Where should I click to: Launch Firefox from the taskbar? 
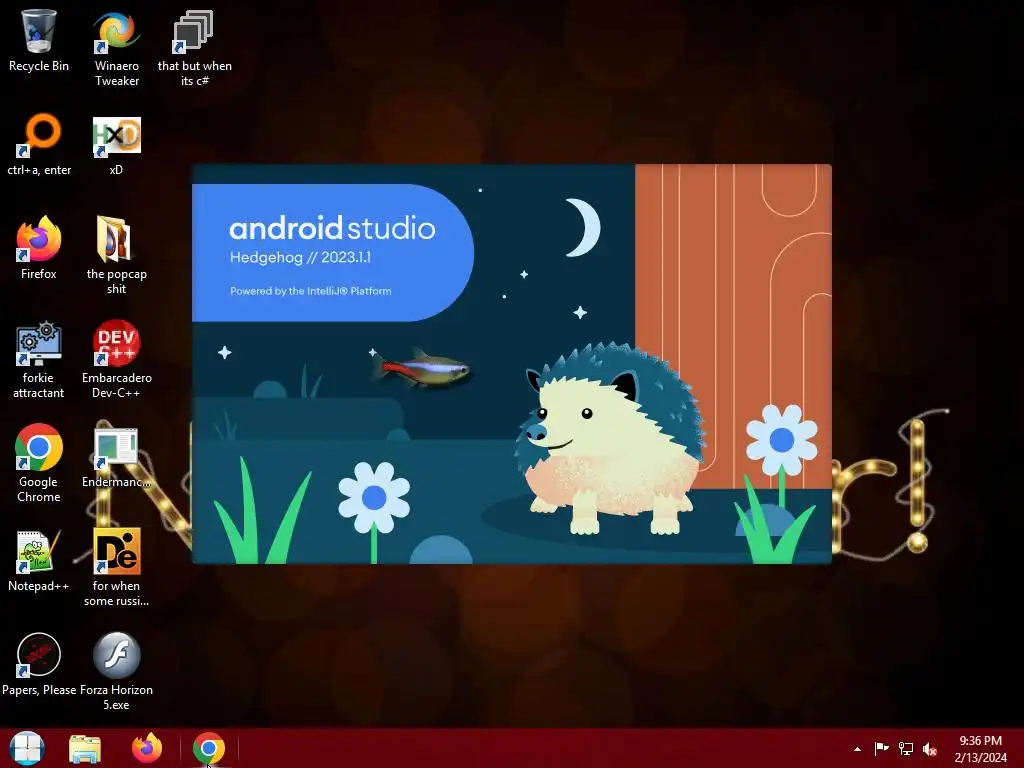(x=147, y=748)
